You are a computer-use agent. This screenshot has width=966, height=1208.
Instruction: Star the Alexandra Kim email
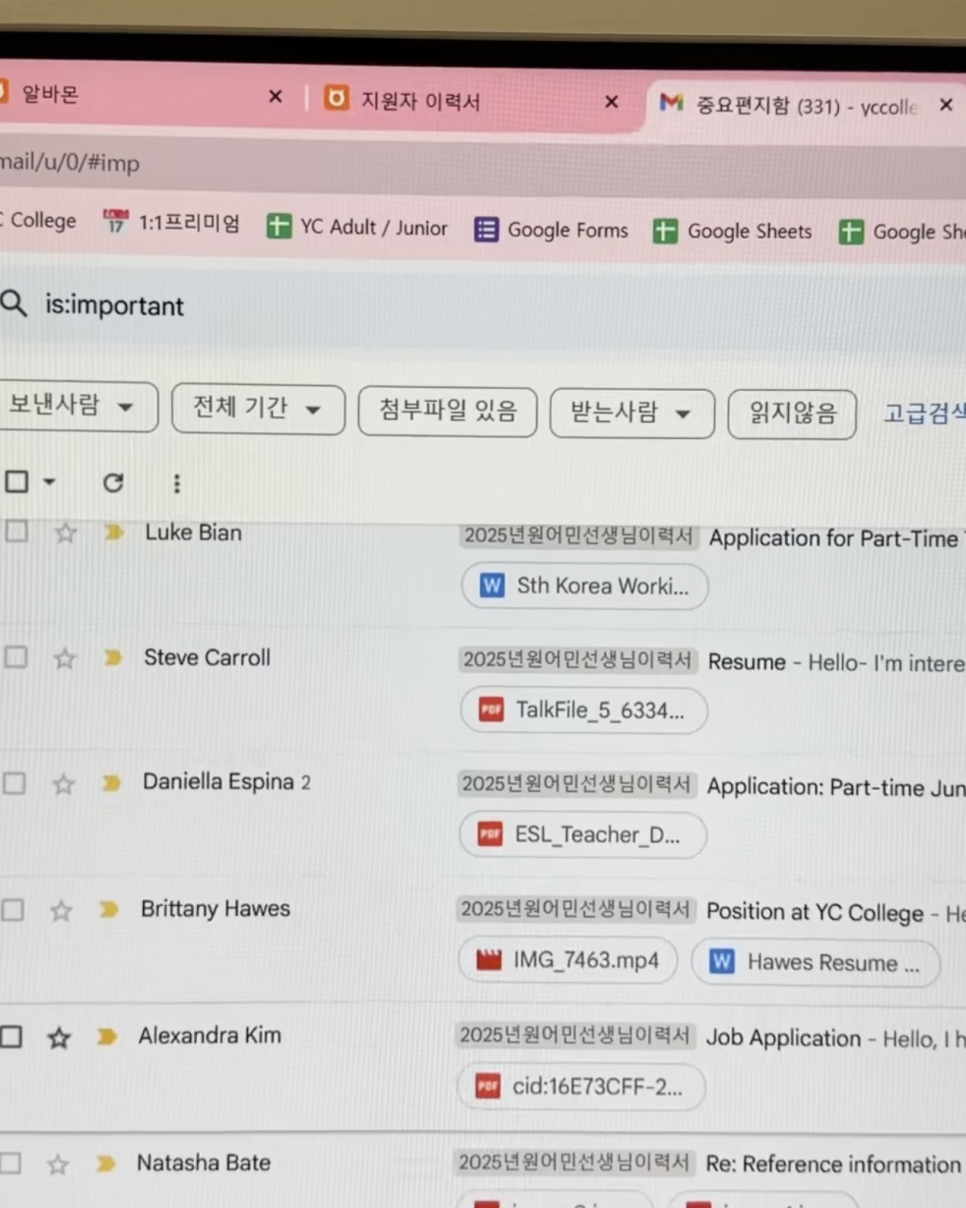(x=59, y=1037)
